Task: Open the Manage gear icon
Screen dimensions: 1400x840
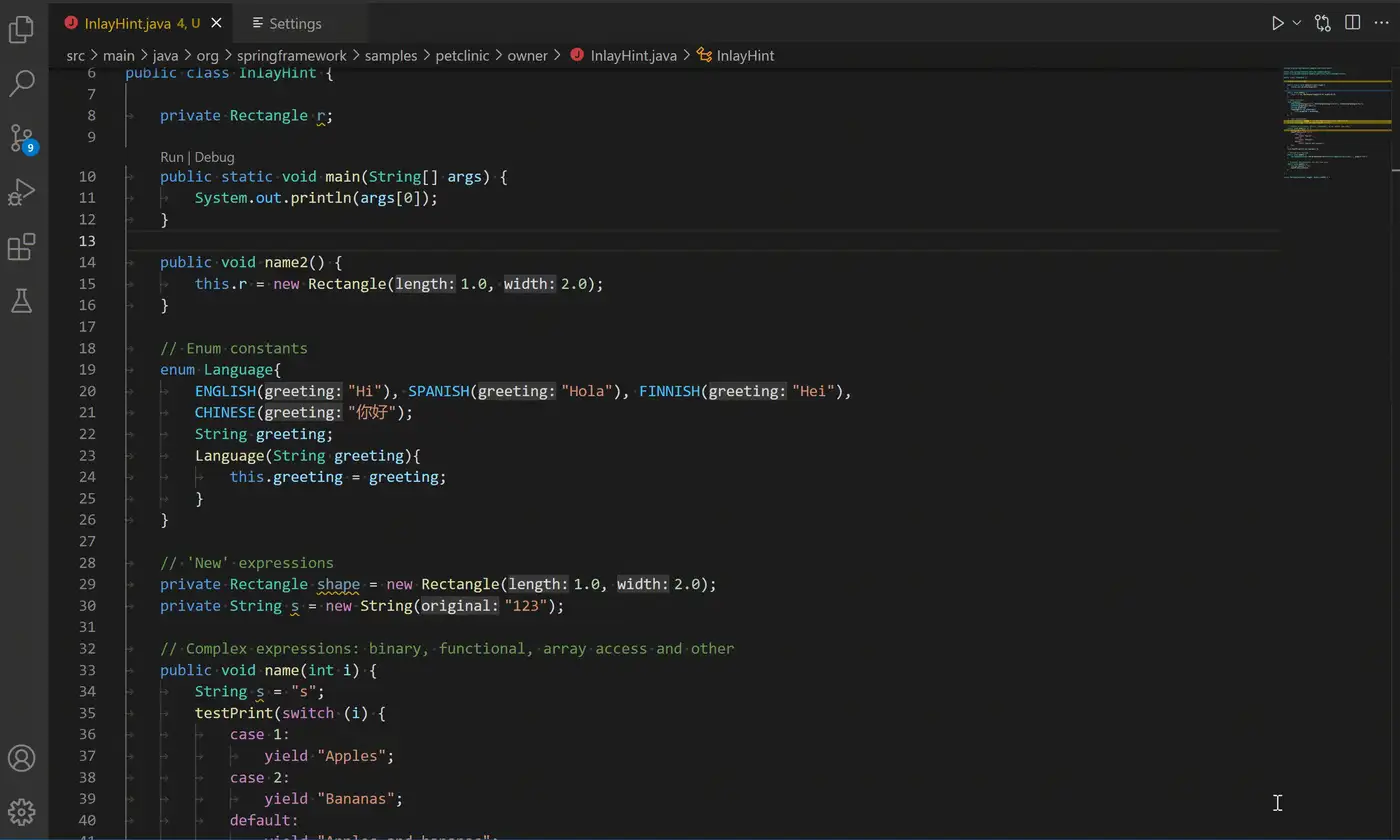Action: 21,812
